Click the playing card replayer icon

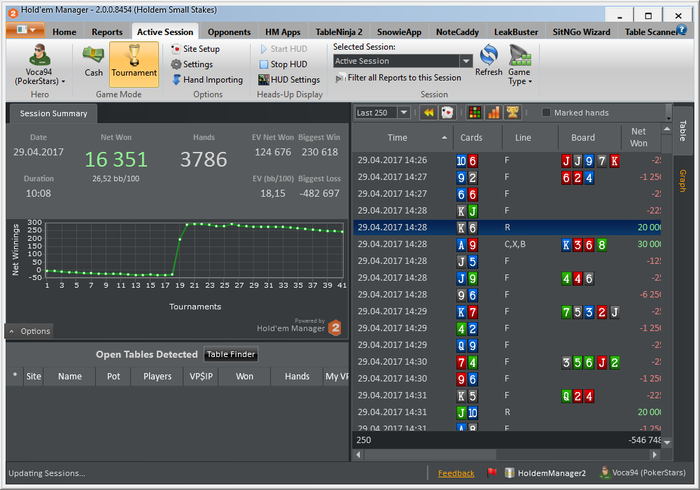coord(447,113)
